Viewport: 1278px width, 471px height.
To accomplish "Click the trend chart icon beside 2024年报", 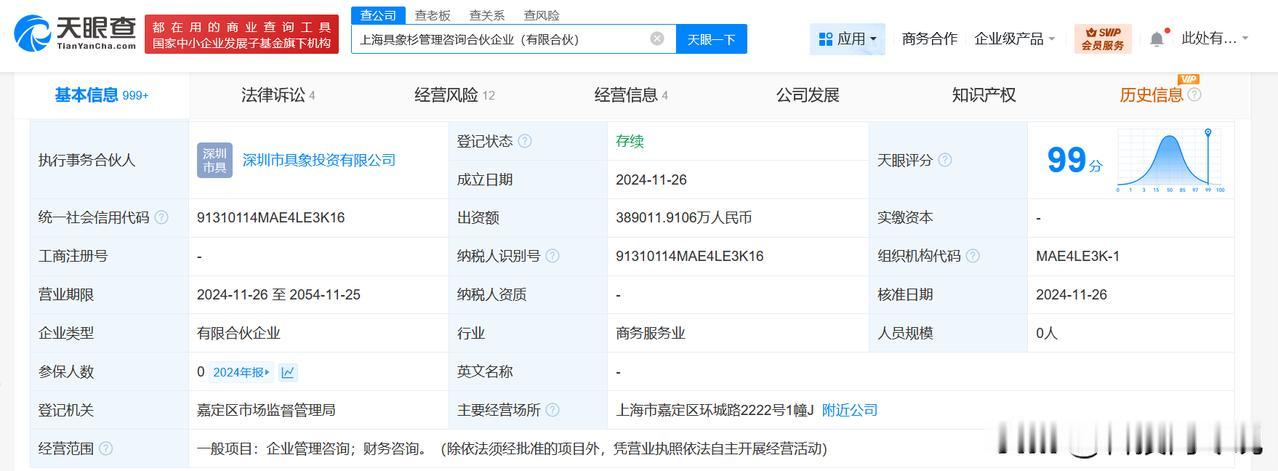I will tap(288, 372).
